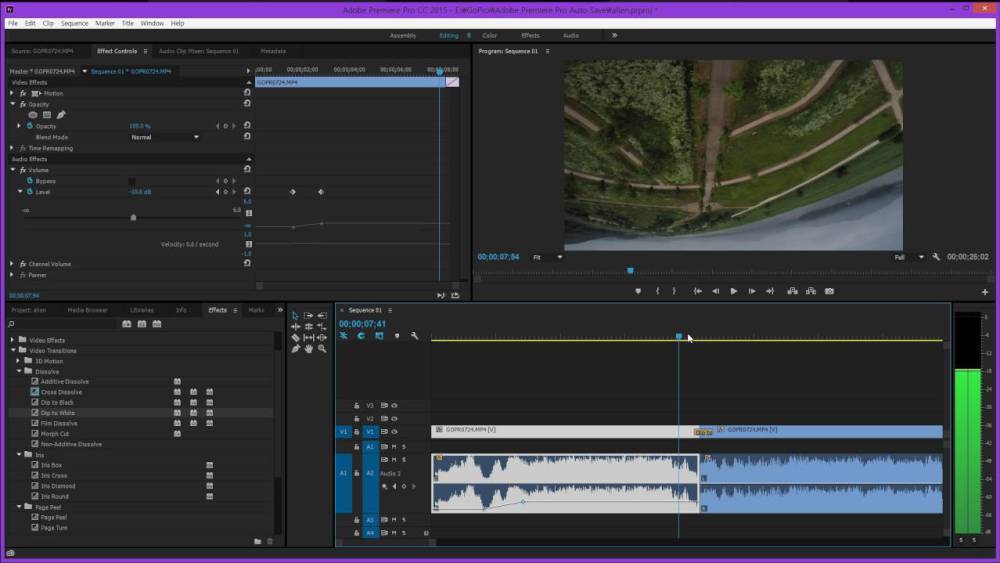Create ellipse mask under Opacity

[x=33, y=115]
